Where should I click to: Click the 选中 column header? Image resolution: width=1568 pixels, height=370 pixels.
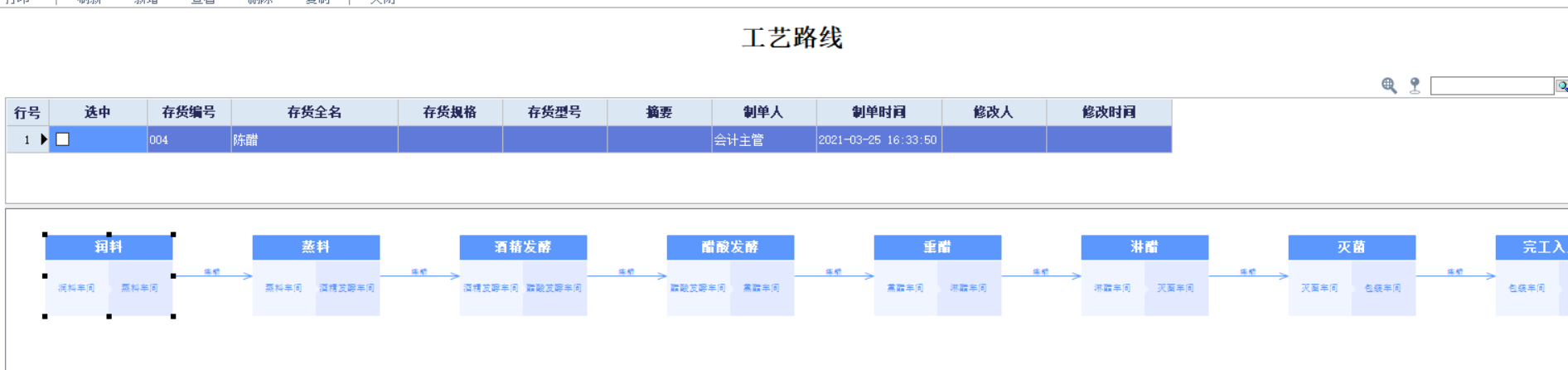(x=98, y=112)
